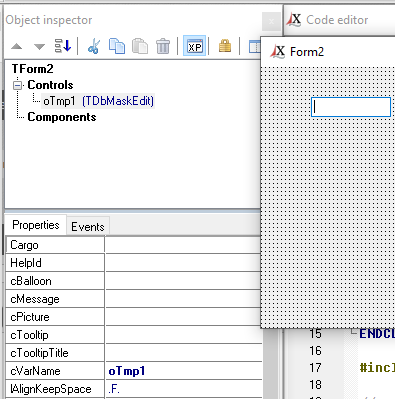Click line number 18 in code editor
The height and width of the screenshot is (399, 395).
[315, 385]
